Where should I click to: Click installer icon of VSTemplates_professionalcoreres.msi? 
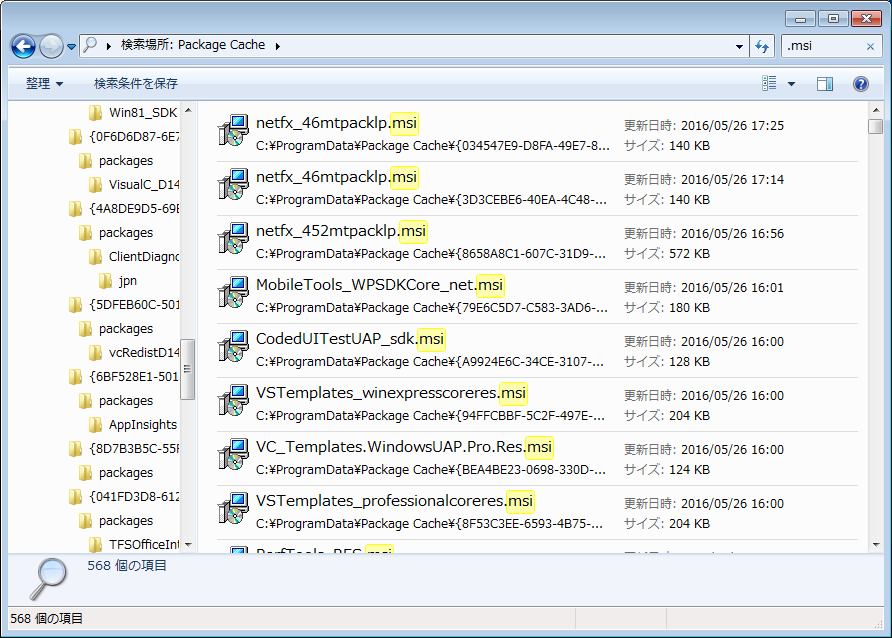[233, 508]
